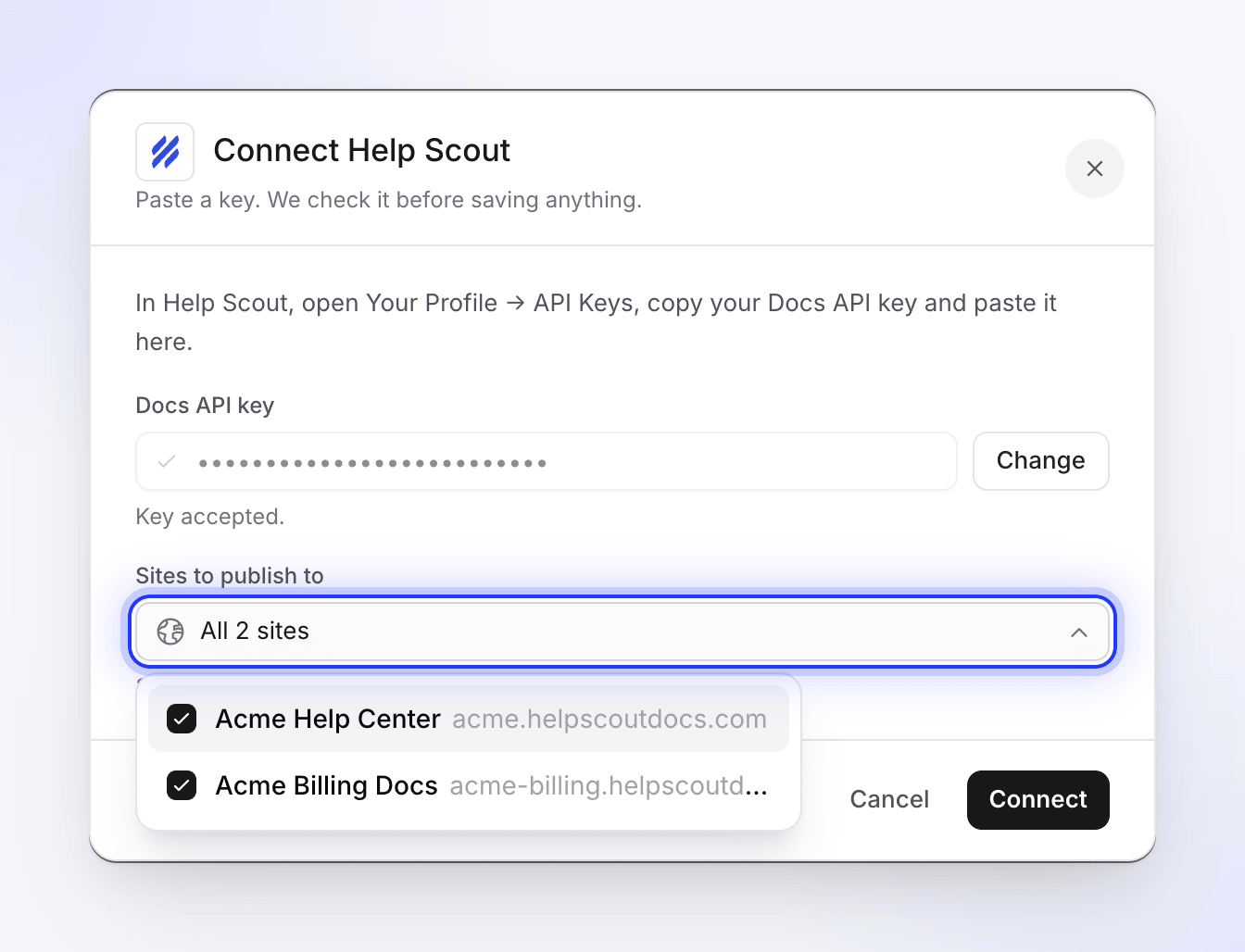Image resolution: width=1245 pixels, height=952 pixels.
Task: Click the Key accepted. status message
Action: tap(210, 517)
